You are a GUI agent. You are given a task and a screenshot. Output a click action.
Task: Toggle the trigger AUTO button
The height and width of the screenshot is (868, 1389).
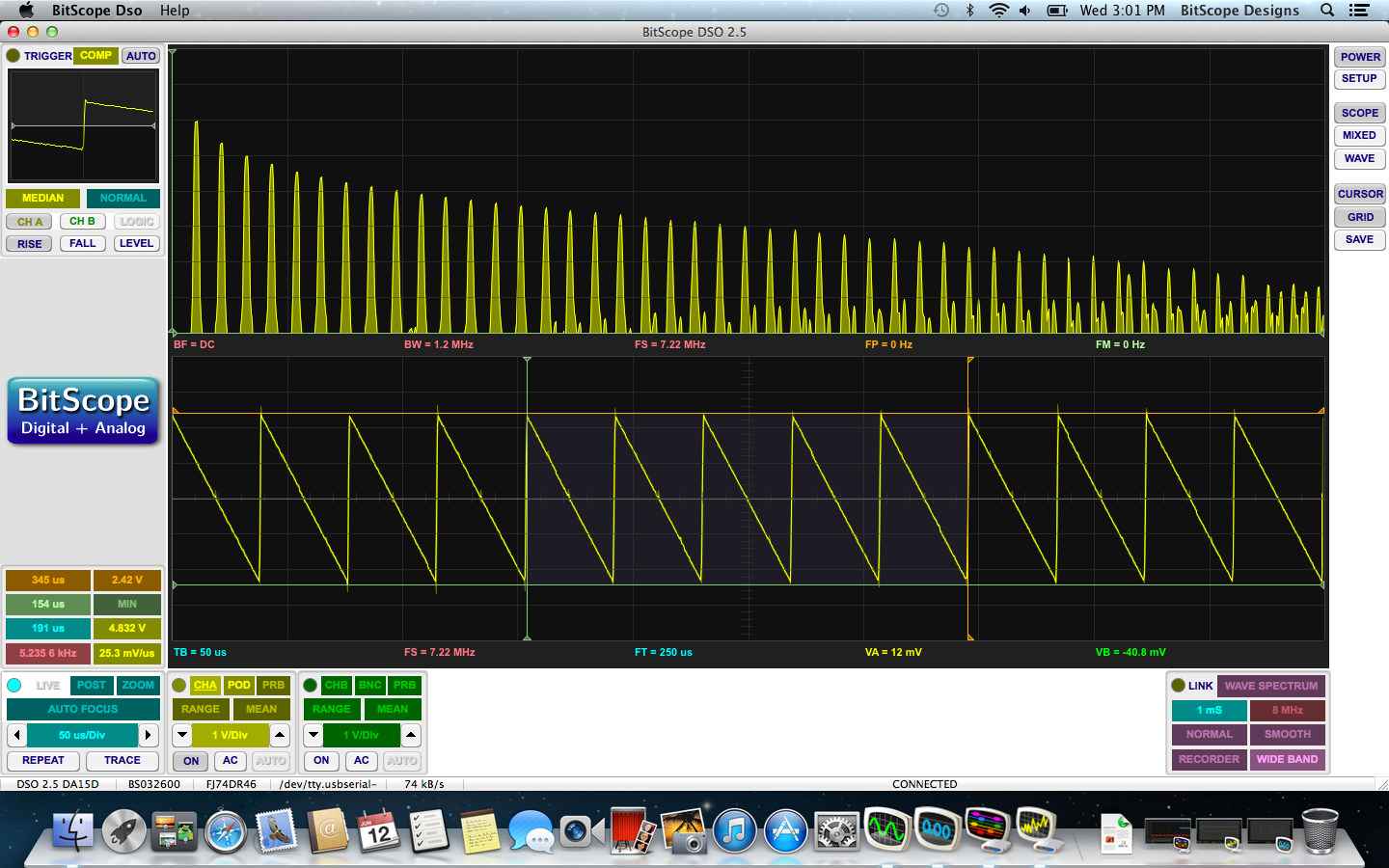[x=141, y=56]
